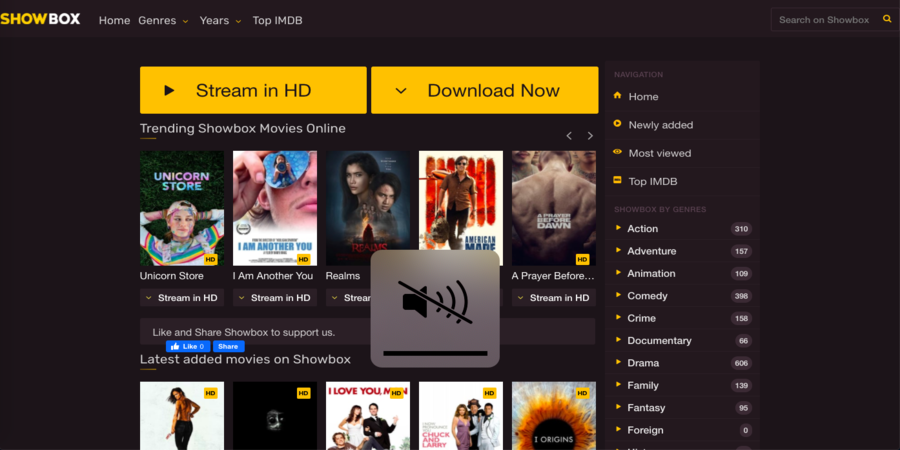Click the arrow icon beside Fantasy genre

pyautogui.click(x=618, y=406)
